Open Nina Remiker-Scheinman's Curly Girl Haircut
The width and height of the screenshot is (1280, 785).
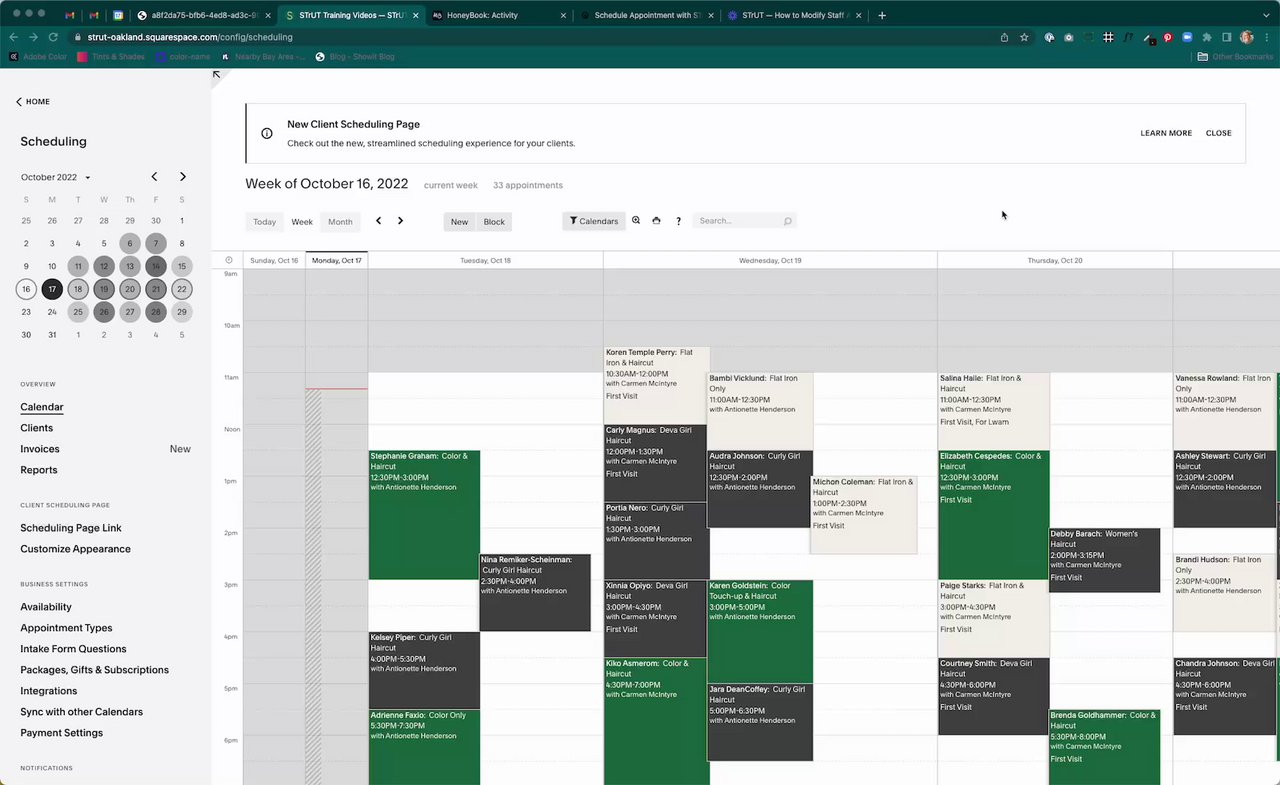click(535, 592)
